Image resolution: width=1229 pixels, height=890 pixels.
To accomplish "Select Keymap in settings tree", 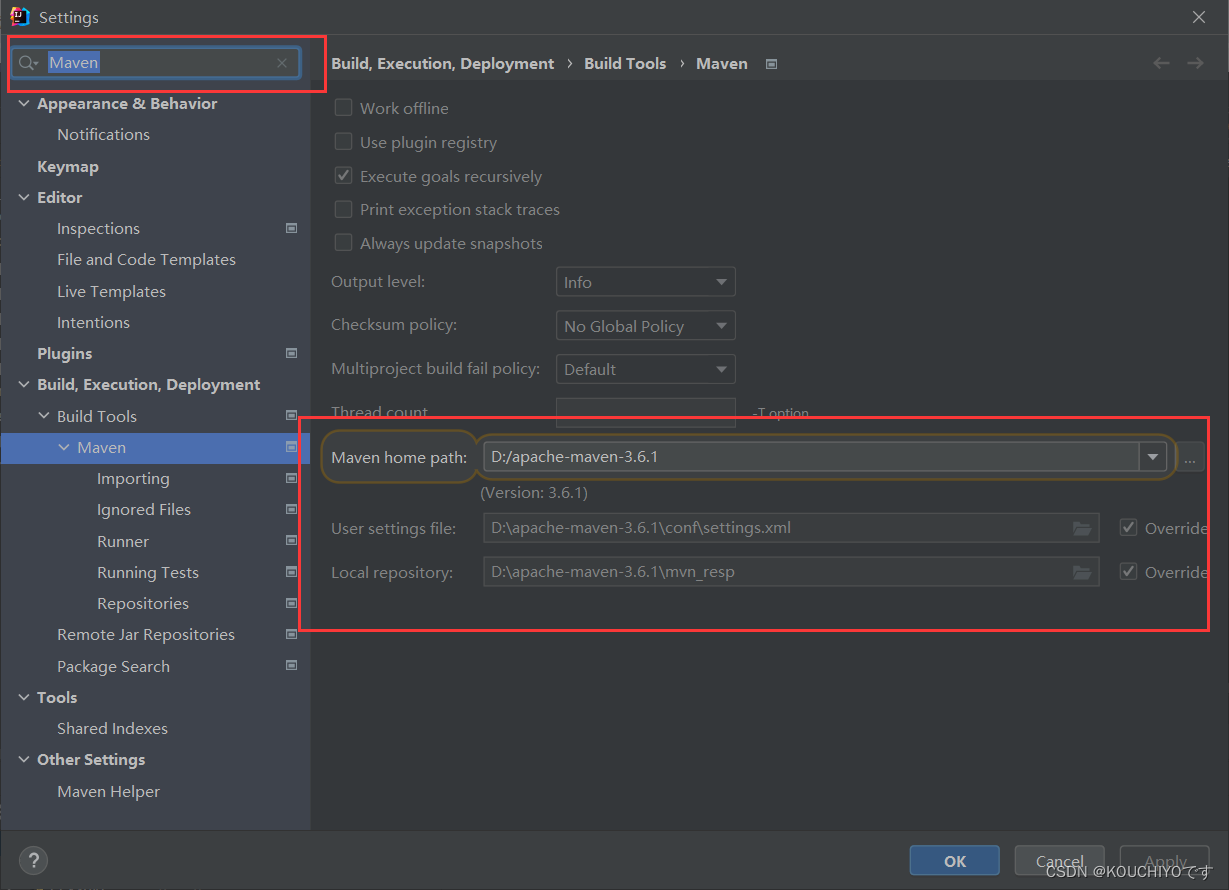I will coord(68,167).
